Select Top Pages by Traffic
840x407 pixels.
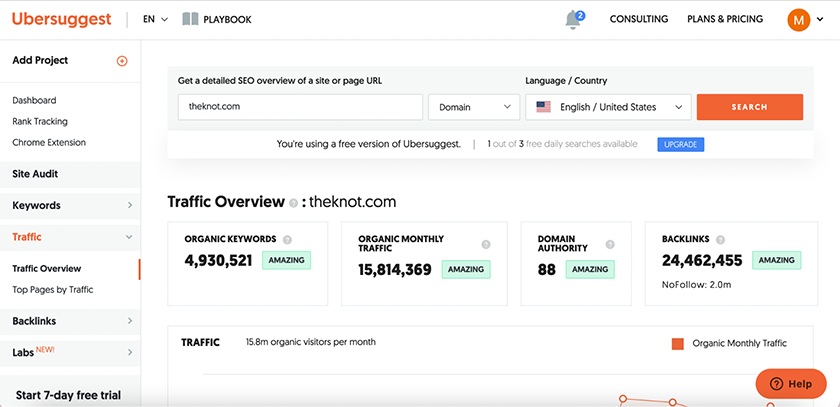click(x=52, y=290)
